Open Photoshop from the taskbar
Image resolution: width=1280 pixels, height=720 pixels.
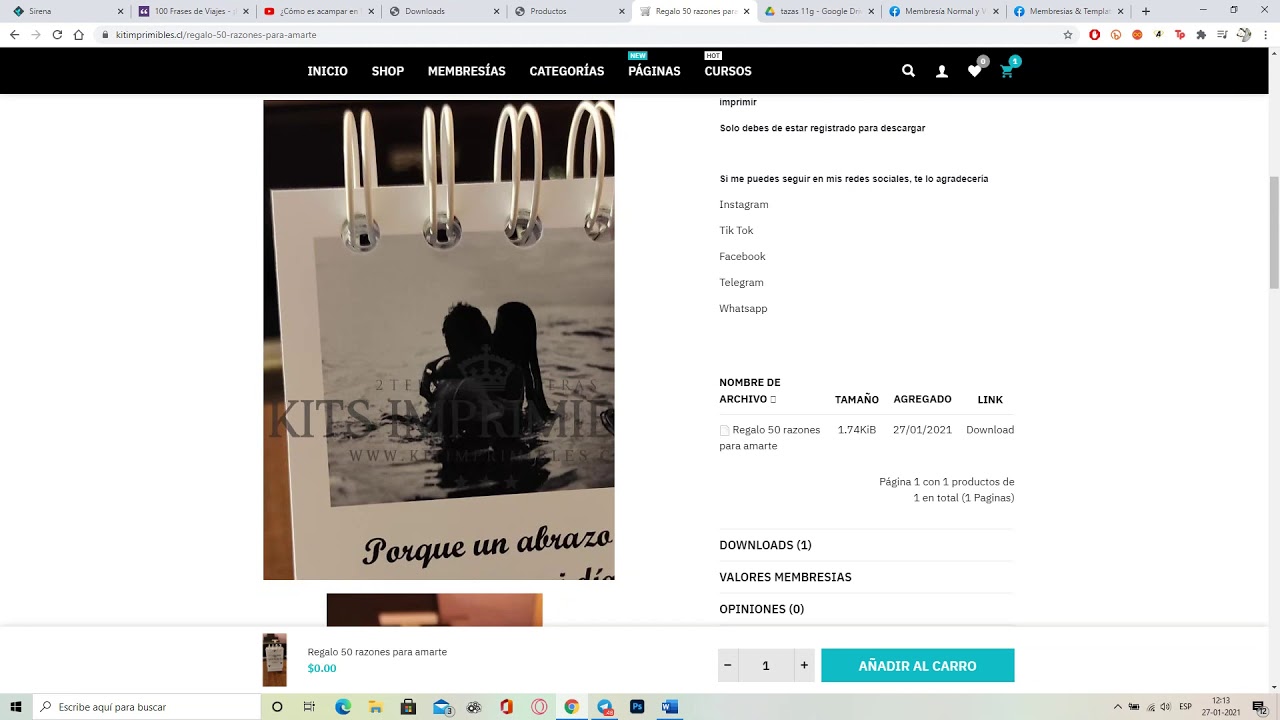click(x=637, y=707)
